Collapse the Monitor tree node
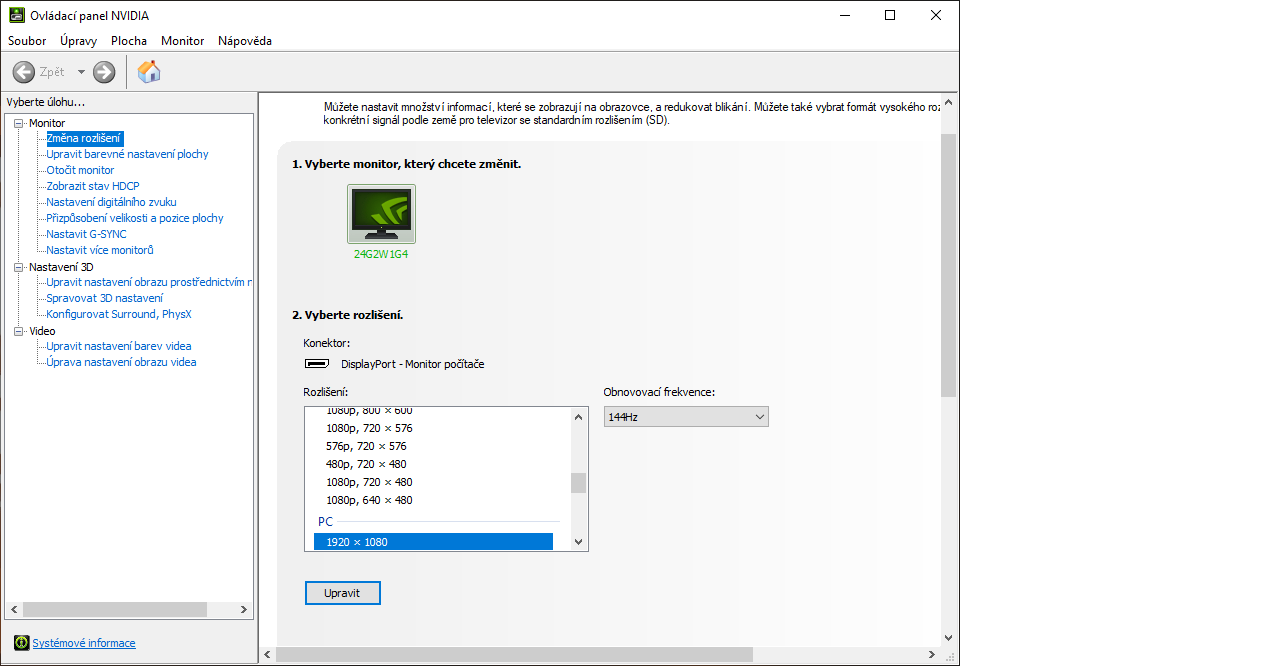Screen dimensions: 1282x666 (x=18, y=123)
